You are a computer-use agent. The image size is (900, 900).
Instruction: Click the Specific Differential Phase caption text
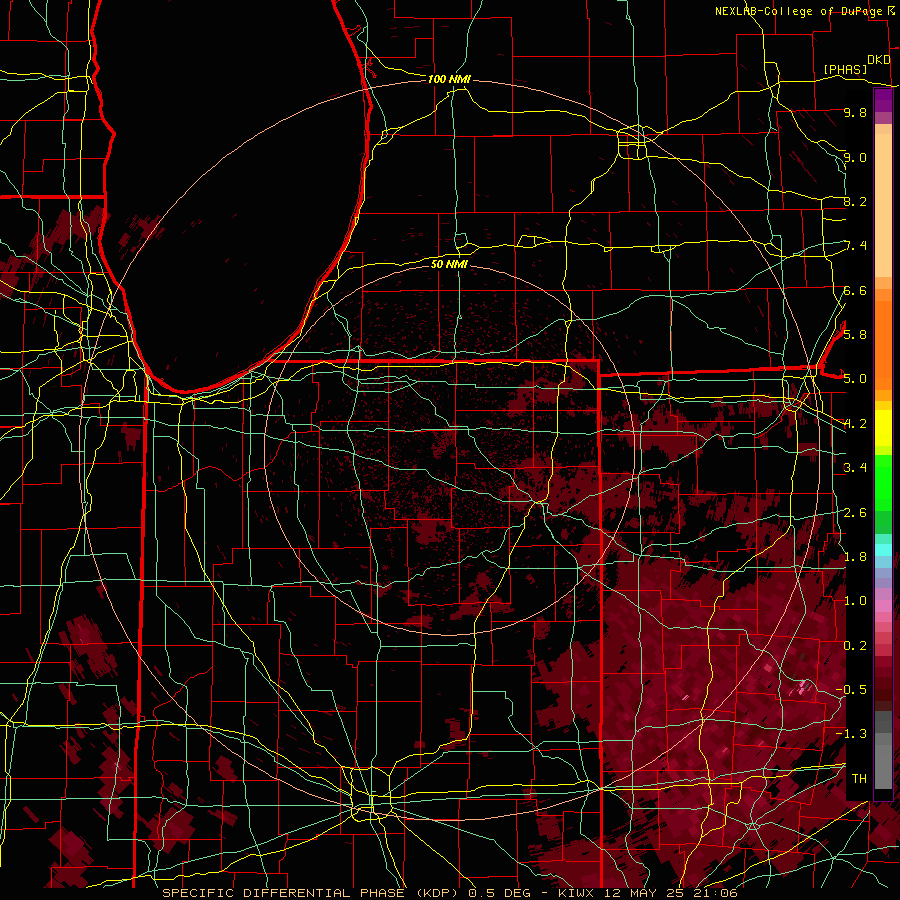(x=450, y=893)
